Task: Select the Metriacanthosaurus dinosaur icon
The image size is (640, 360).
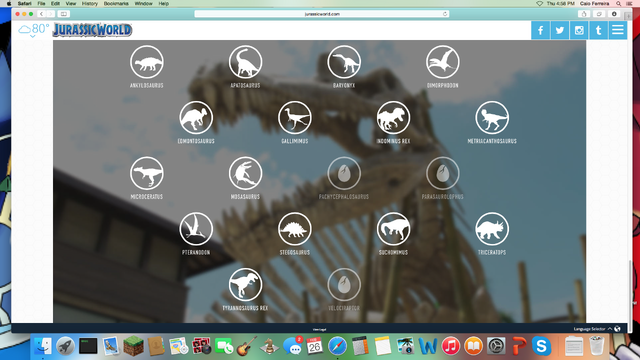Action: 492,118
